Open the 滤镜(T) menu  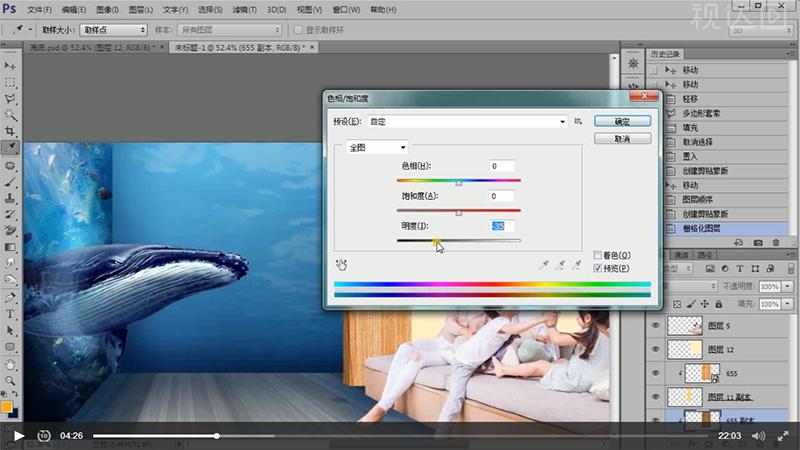[x=244, y=10]
